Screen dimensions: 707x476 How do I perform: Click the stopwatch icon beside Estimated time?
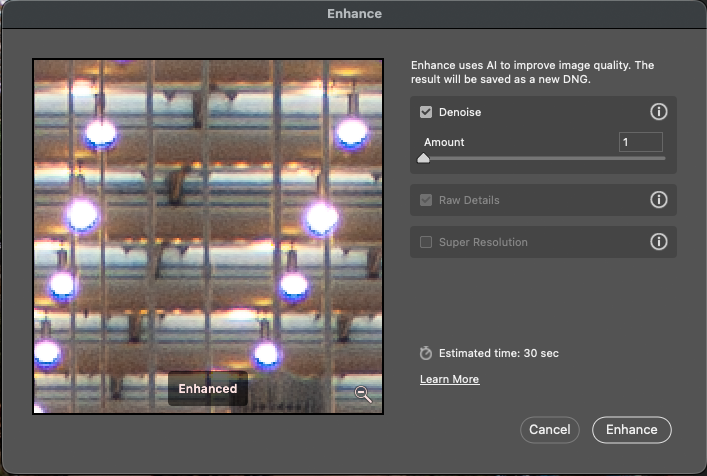coord(426,353)
